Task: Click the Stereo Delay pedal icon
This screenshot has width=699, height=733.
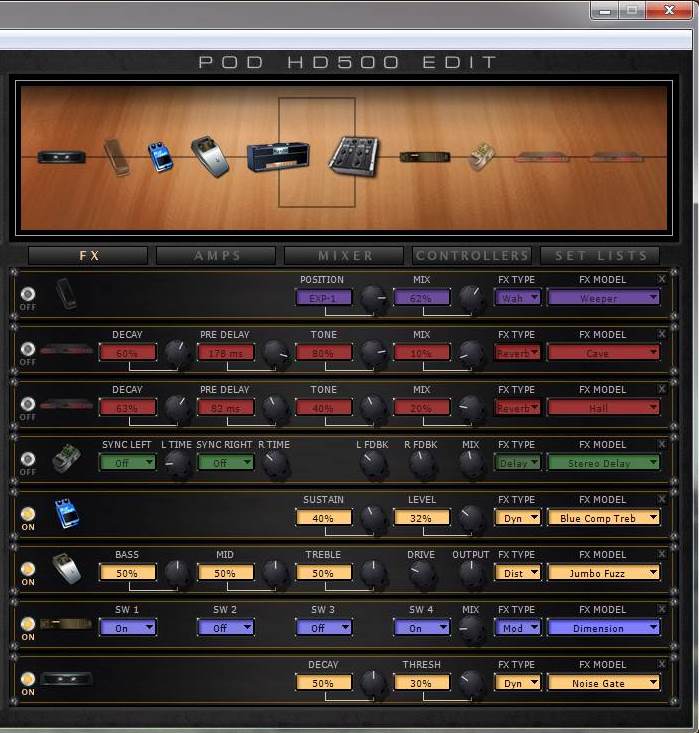Action: click(66, 459)
